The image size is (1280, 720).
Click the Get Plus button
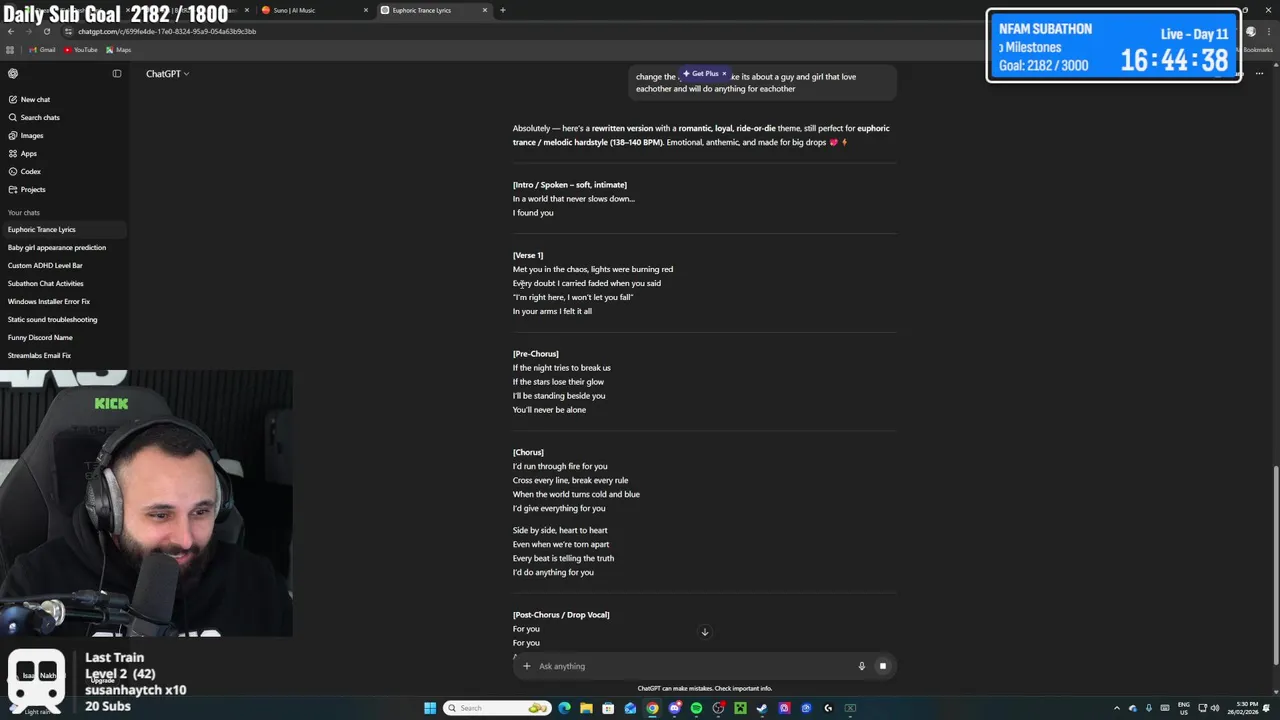point(700,73)
